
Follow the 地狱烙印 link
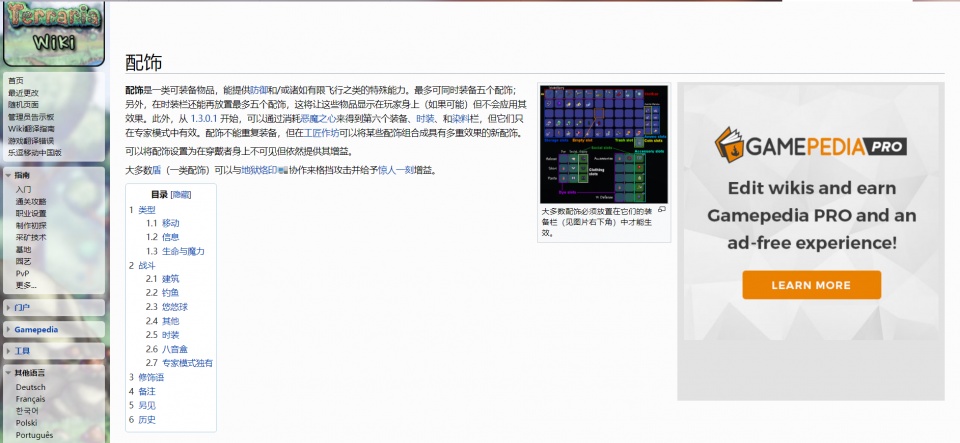pos(259,171)
